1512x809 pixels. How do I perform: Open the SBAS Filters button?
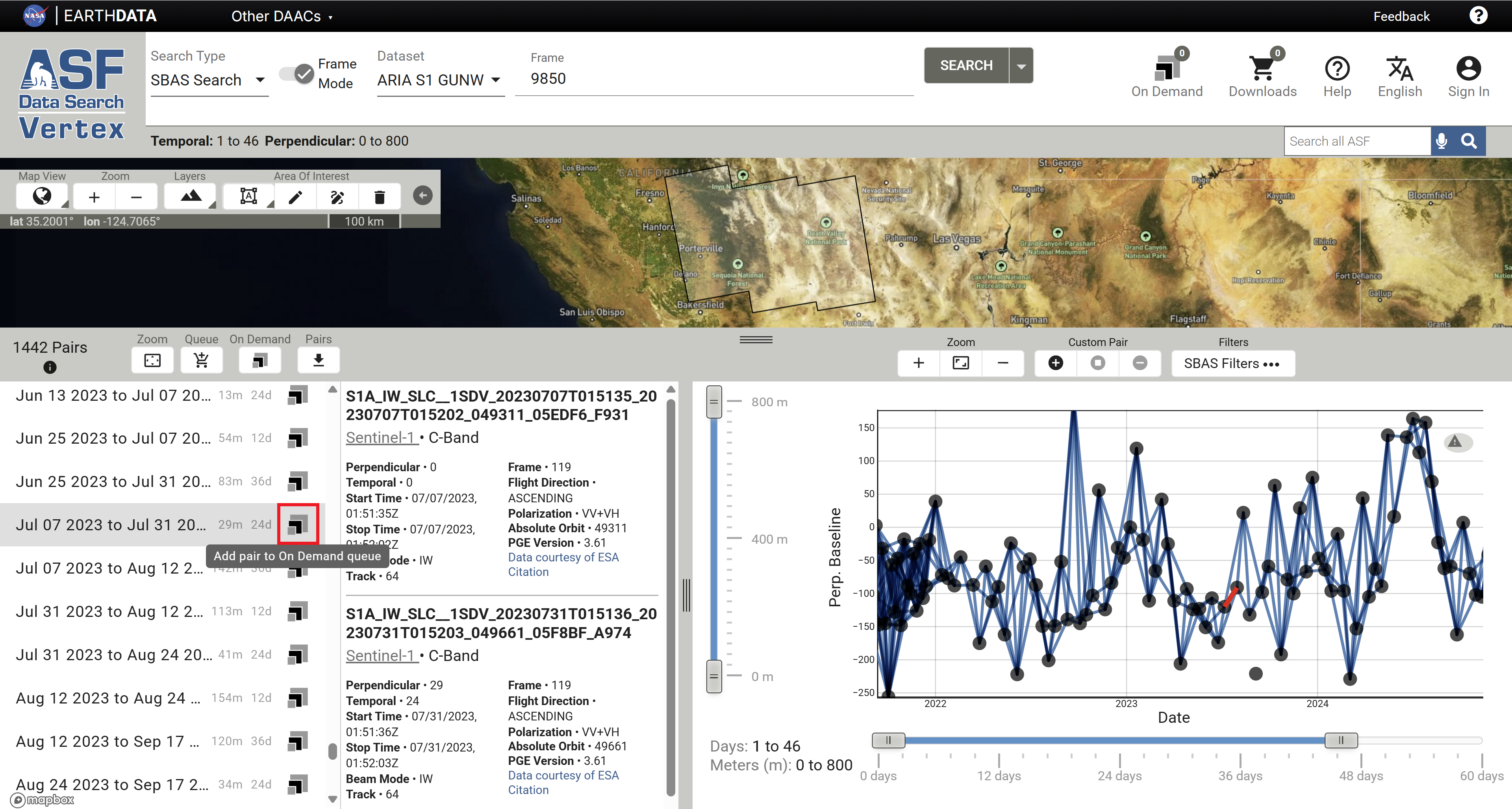click(x=1232, y=363)
